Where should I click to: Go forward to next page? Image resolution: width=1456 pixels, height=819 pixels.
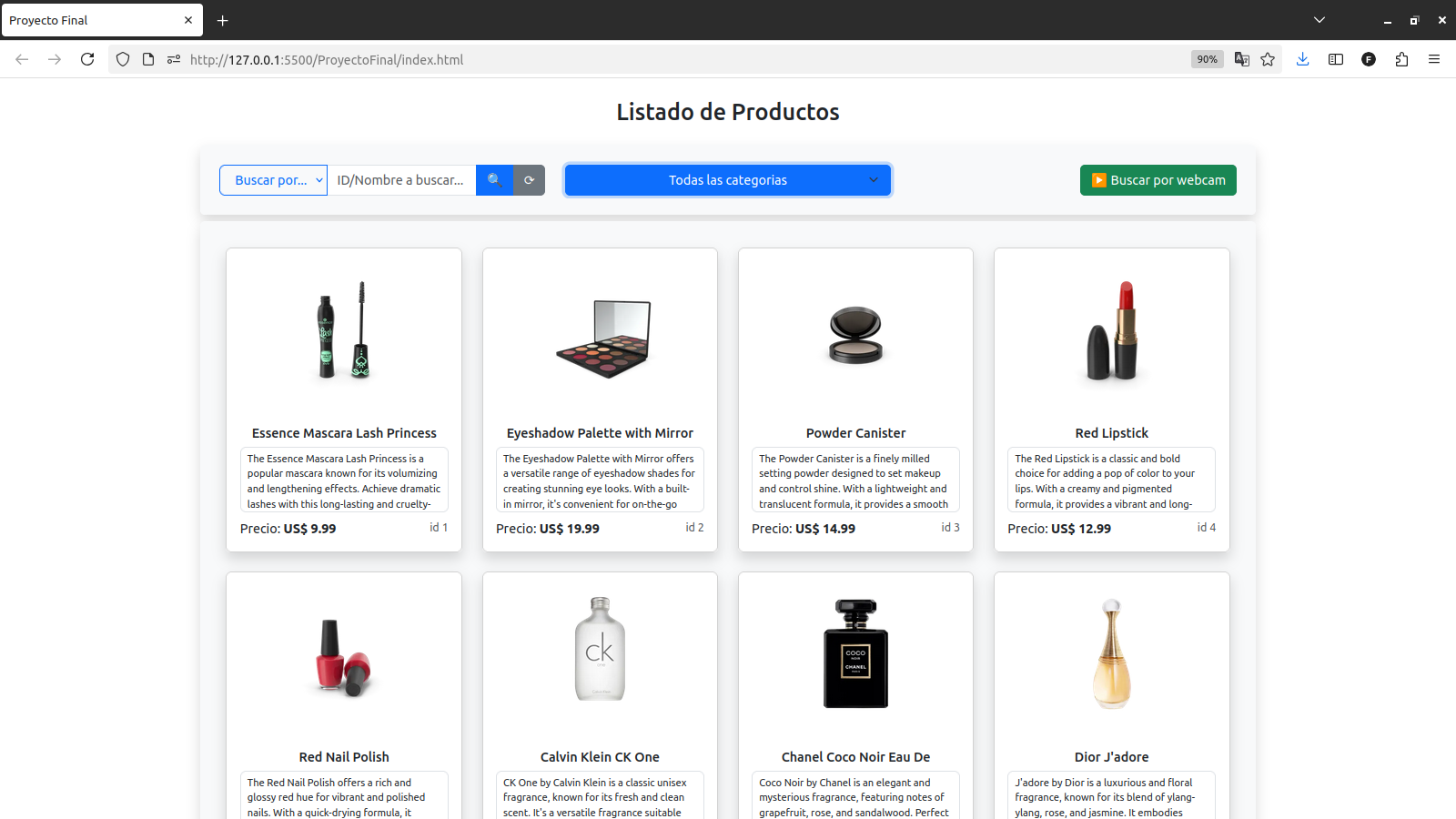click(x=55, y=59)
